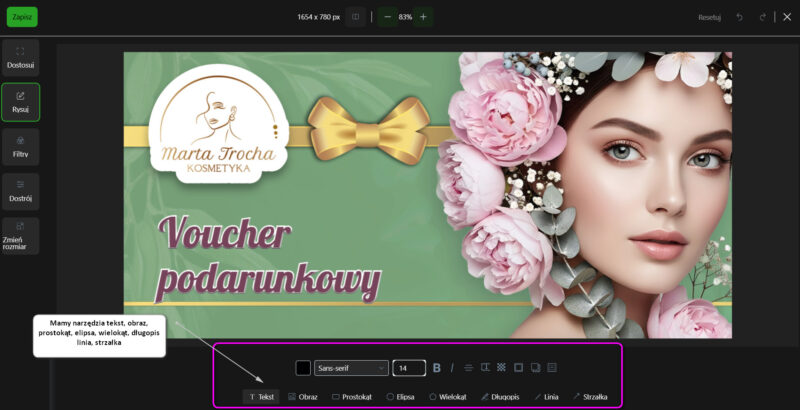The image size is (800, 410).
Task: Toggle italic text formatting
Action: coord(452,368)
